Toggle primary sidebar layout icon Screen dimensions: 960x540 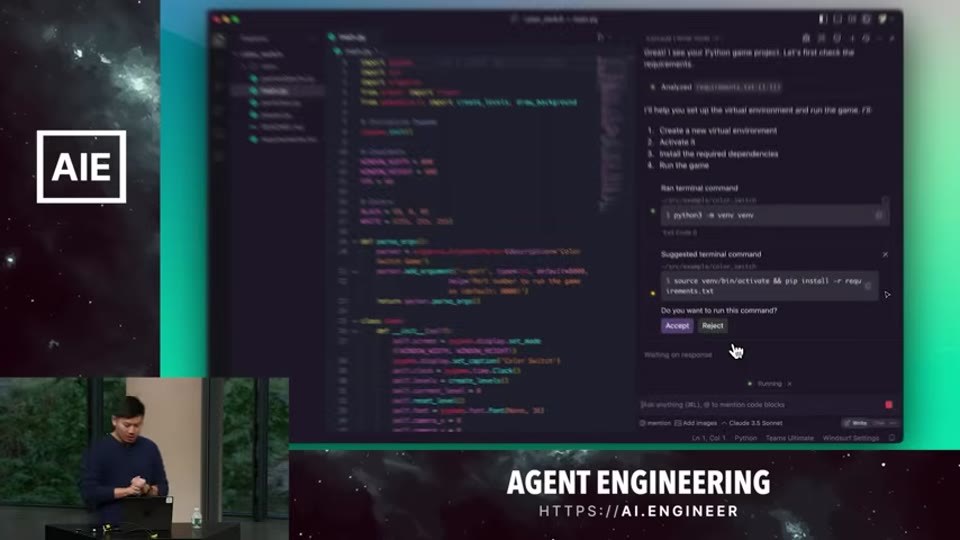click(x=823, y=20)
